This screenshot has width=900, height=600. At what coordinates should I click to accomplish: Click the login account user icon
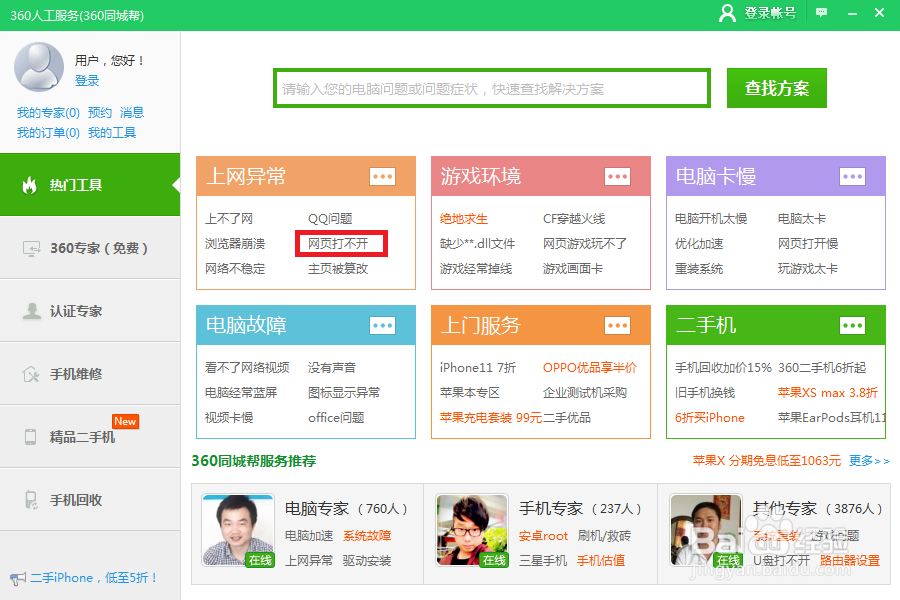pos(727,13)
